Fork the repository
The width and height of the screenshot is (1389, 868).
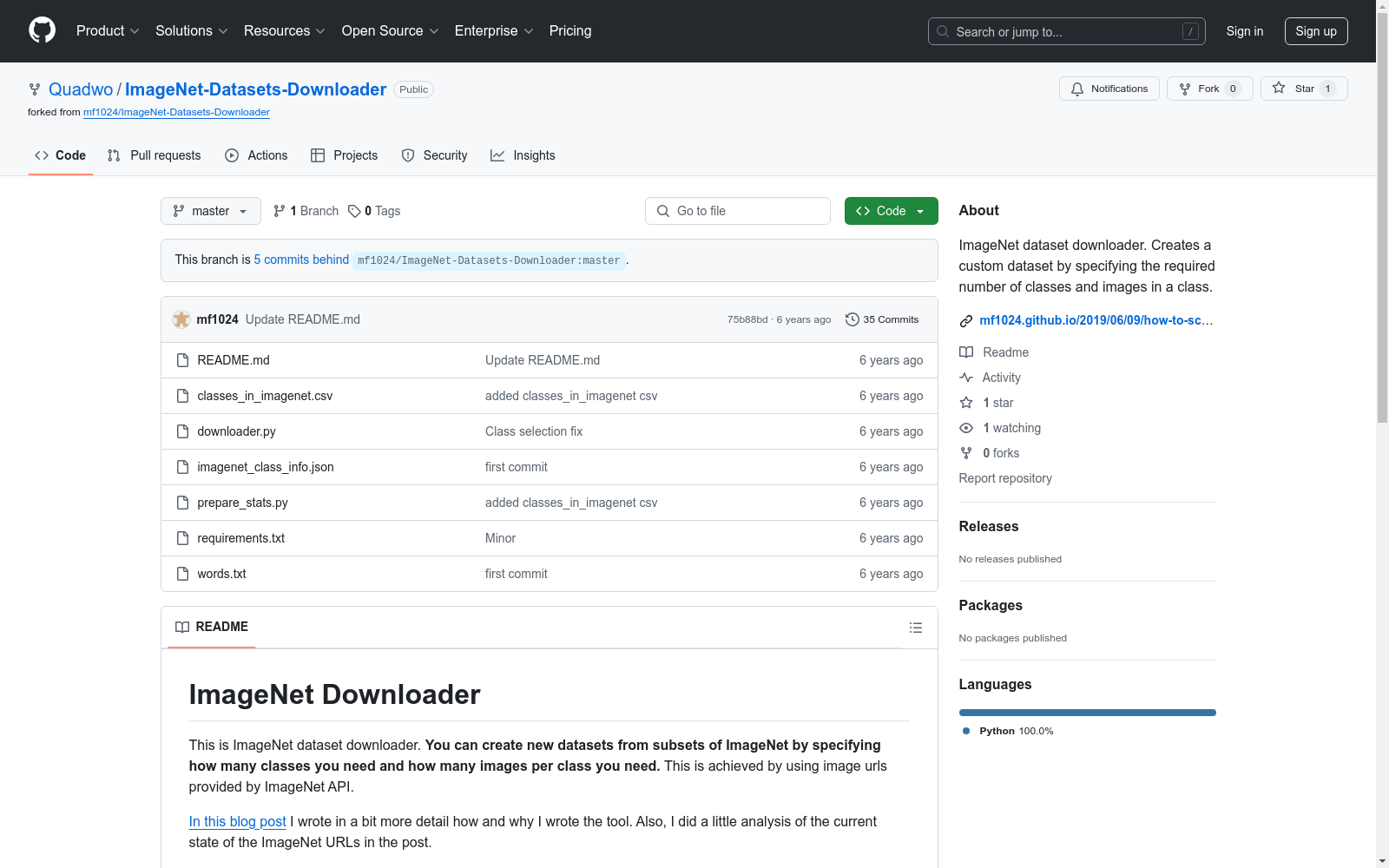[x=1209, y=89]
